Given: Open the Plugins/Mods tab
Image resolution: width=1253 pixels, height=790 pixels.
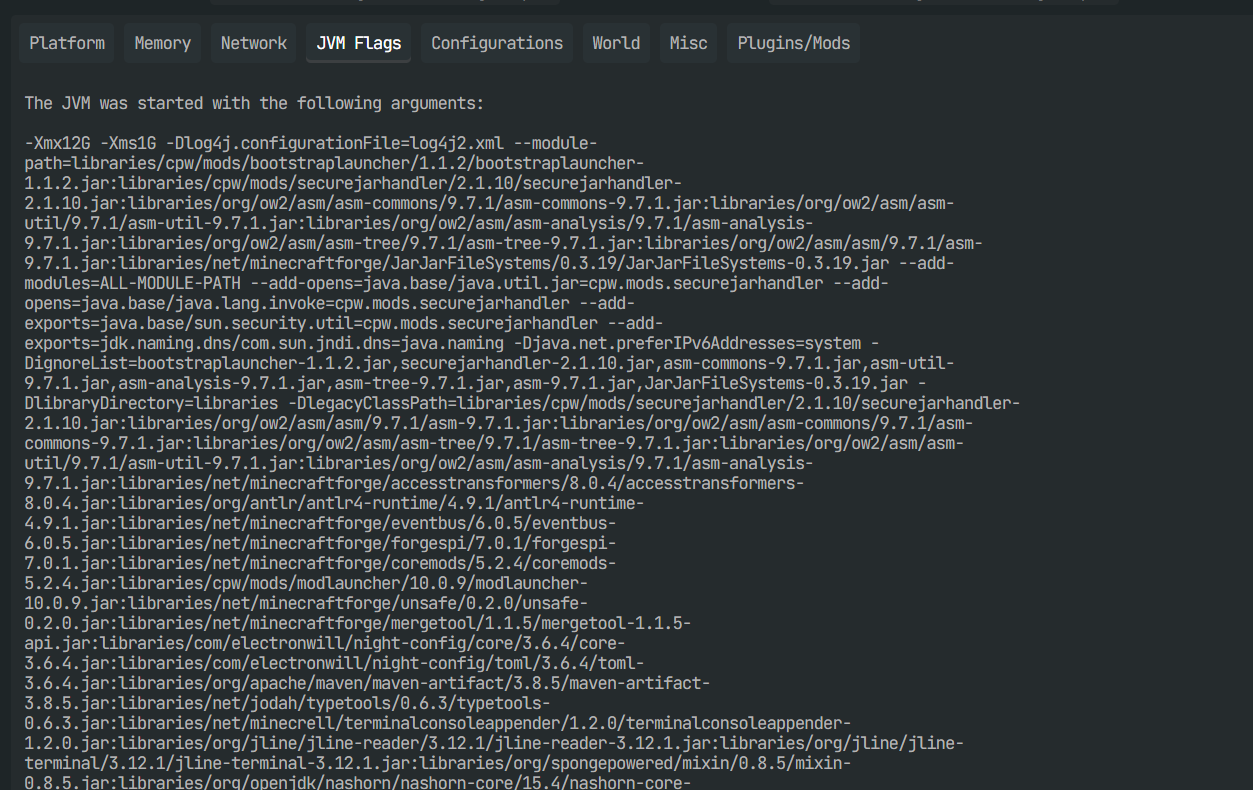Looking at the screenshot, I should click(x=794, y=43).
